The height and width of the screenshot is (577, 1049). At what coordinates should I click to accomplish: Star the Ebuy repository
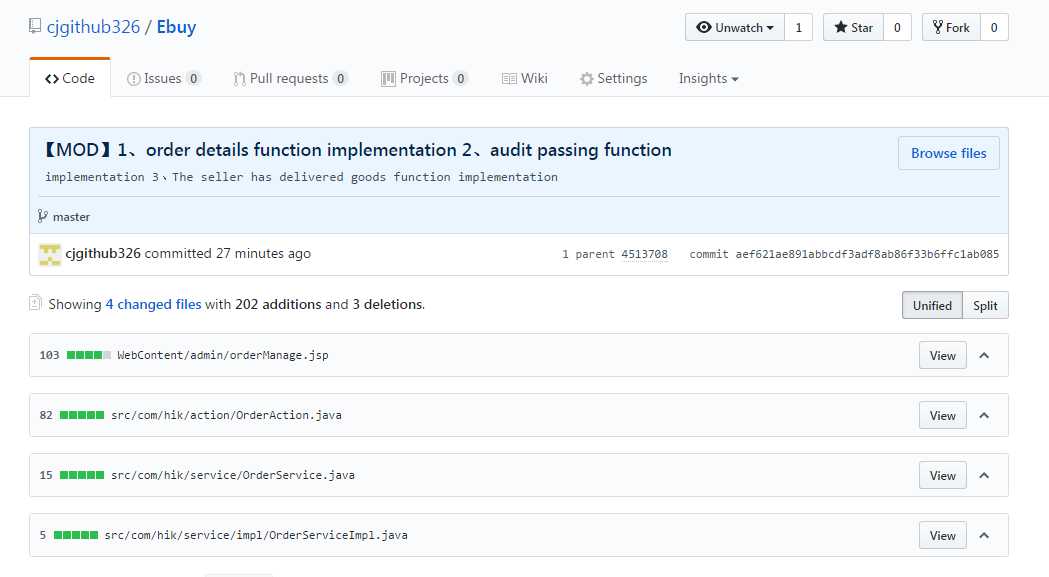click(x=853, y=28)
